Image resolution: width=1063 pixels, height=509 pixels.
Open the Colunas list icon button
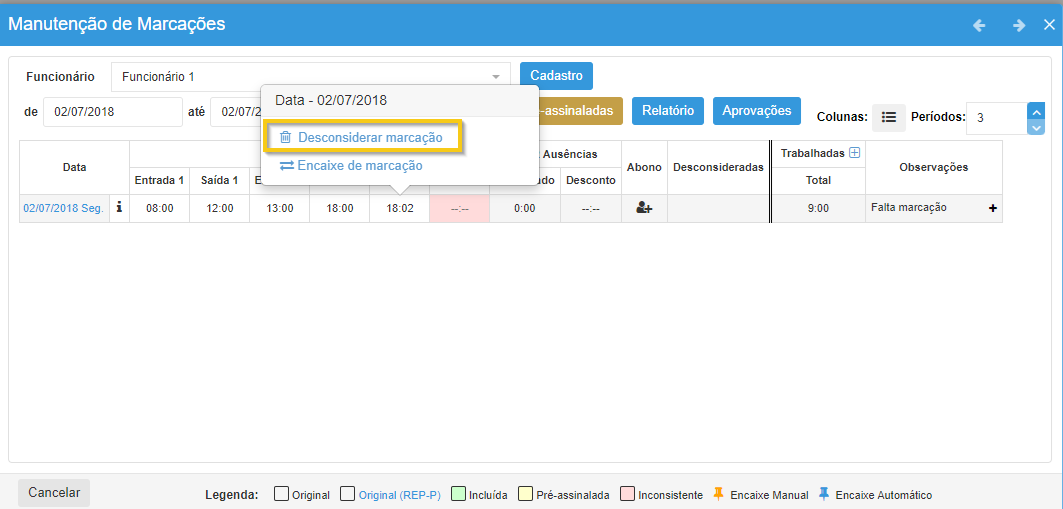[x=888, y=117]
